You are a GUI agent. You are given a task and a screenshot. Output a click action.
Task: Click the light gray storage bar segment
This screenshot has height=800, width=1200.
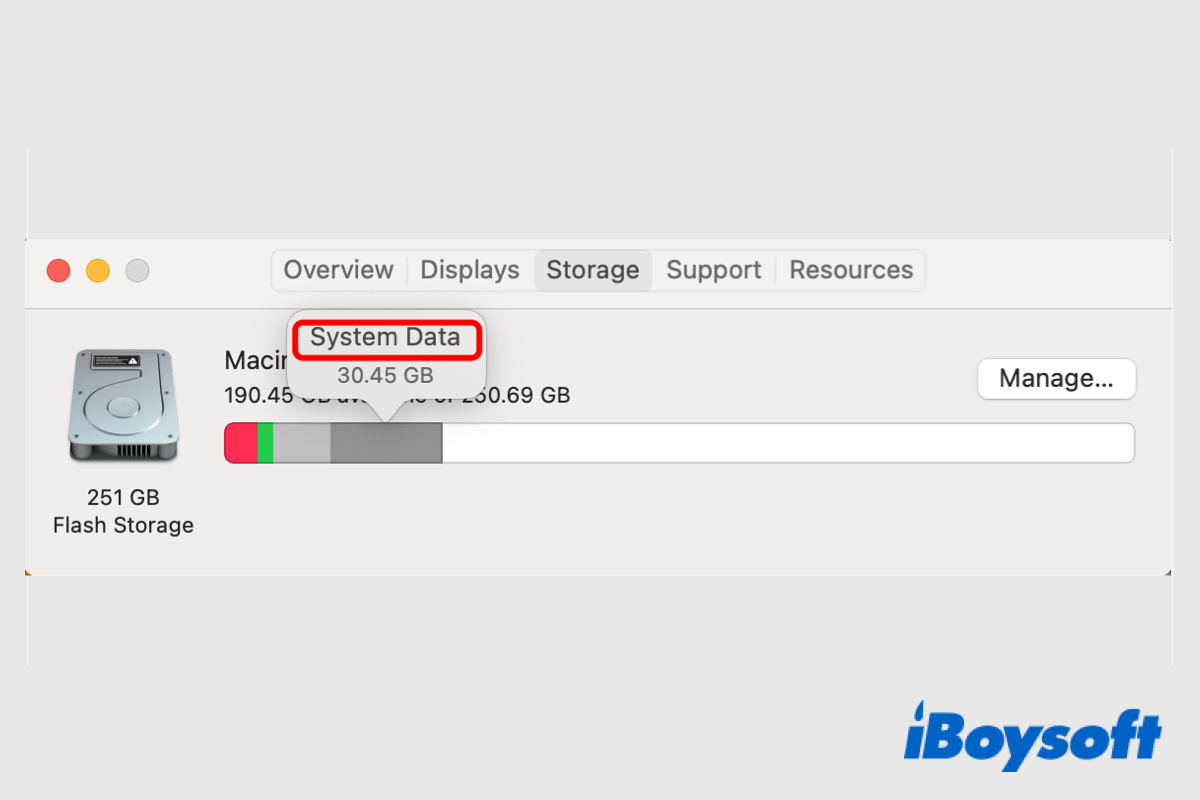[x=301, y=443]
